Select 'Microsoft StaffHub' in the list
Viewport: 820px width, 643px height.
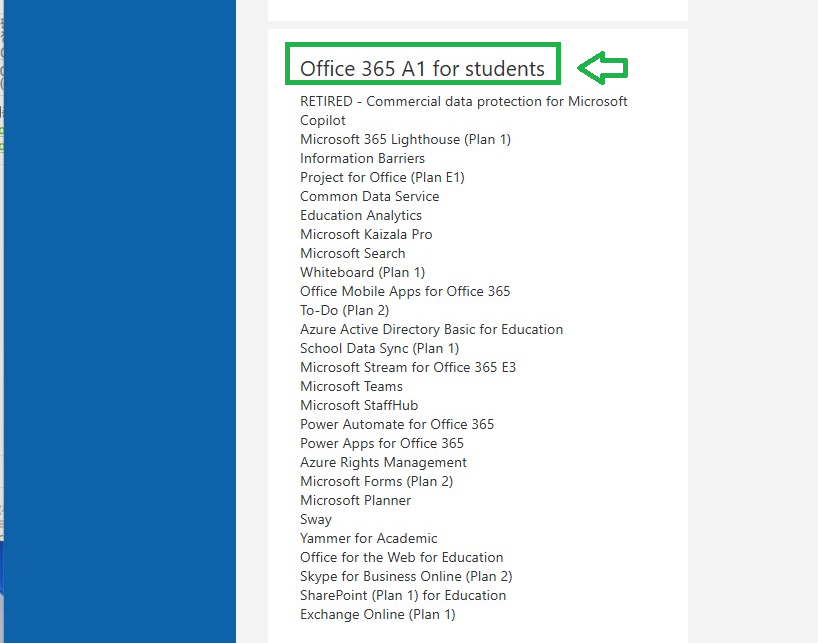359,406
